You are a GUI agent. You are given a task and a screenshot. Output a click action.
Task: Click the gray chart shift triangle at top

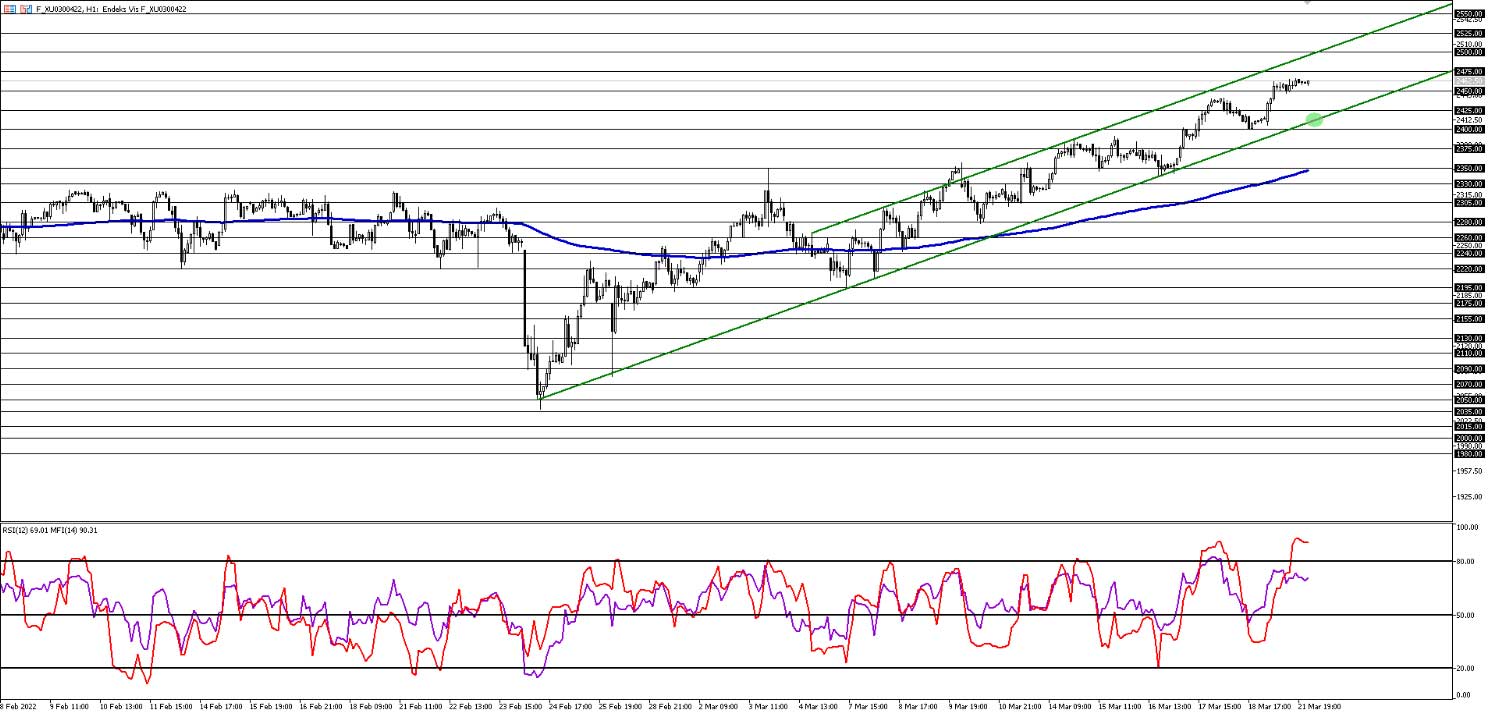tap(1307, 3)
